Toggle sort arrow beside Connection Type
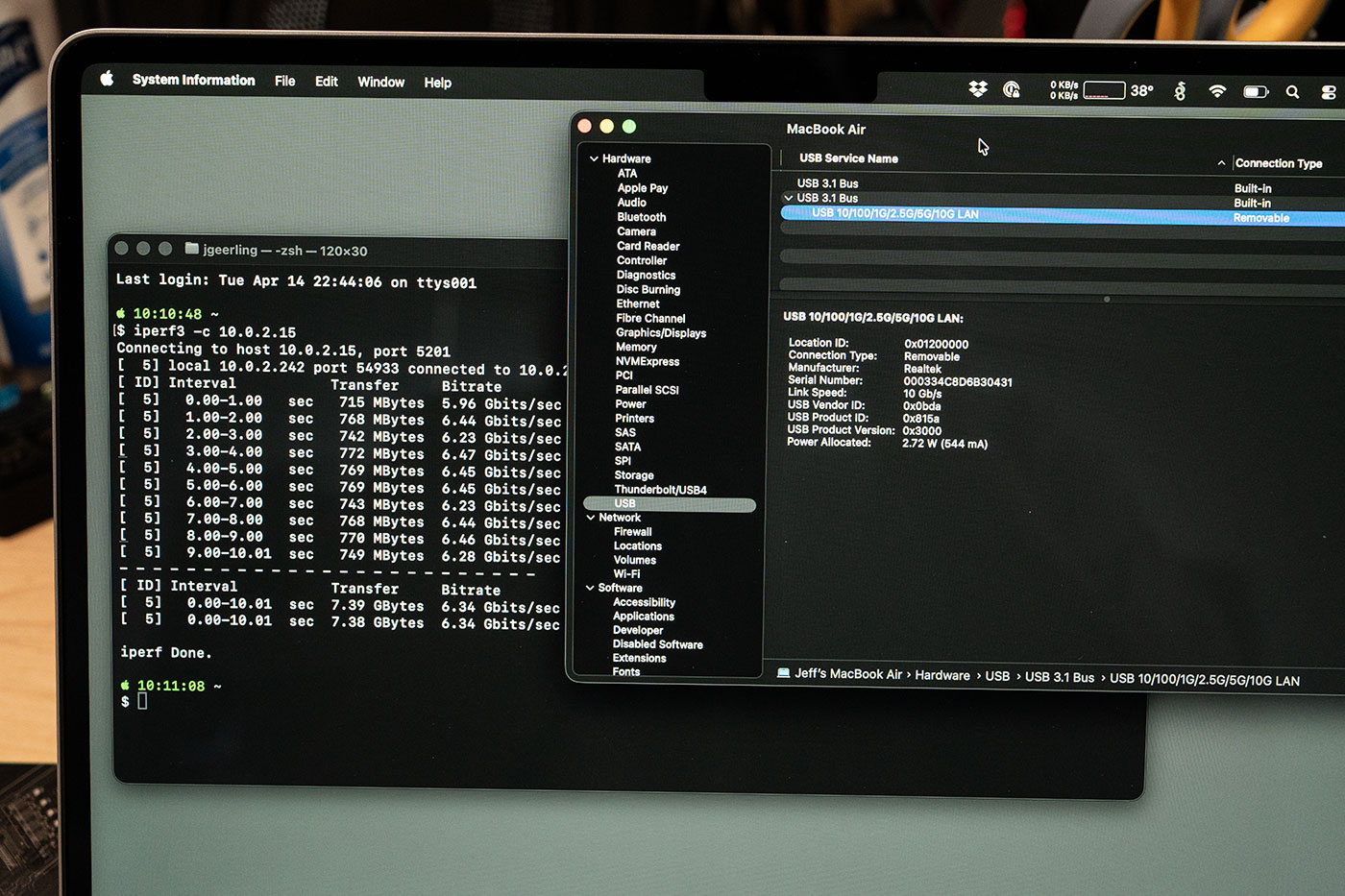Screen dimensions: 1345x896 (x=1221, y=163)
